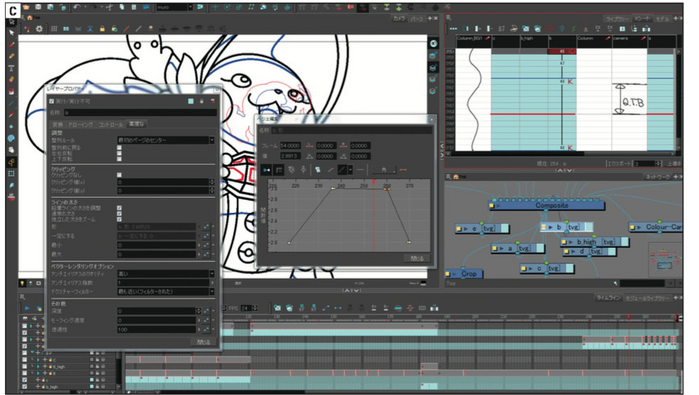Select the Line tool in left toolbar
This screenshot has height=395, width=699.
[x=12, y=103]
